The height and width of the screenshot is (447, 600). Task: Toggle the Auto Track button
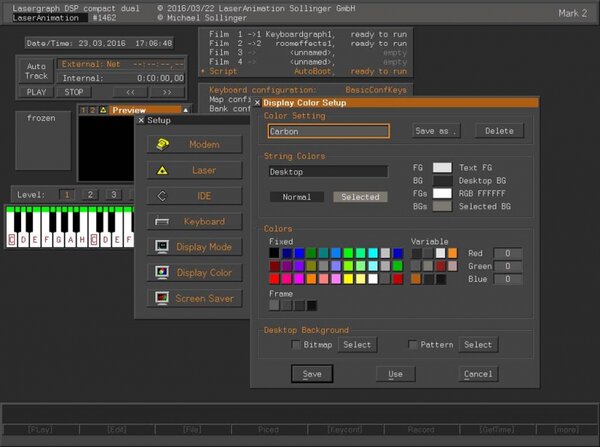36,71
